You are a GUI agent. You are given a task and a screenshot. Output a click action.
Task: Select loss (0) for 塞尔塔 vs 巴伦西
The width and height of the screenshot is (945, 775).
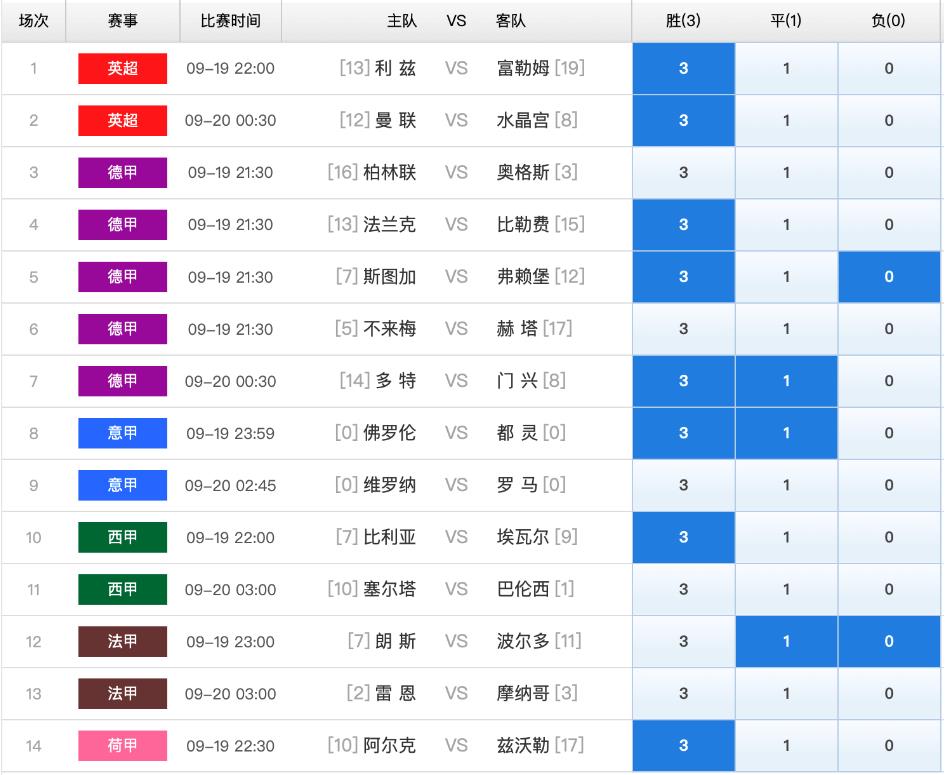pyautogui.click(x=889, y=589)
